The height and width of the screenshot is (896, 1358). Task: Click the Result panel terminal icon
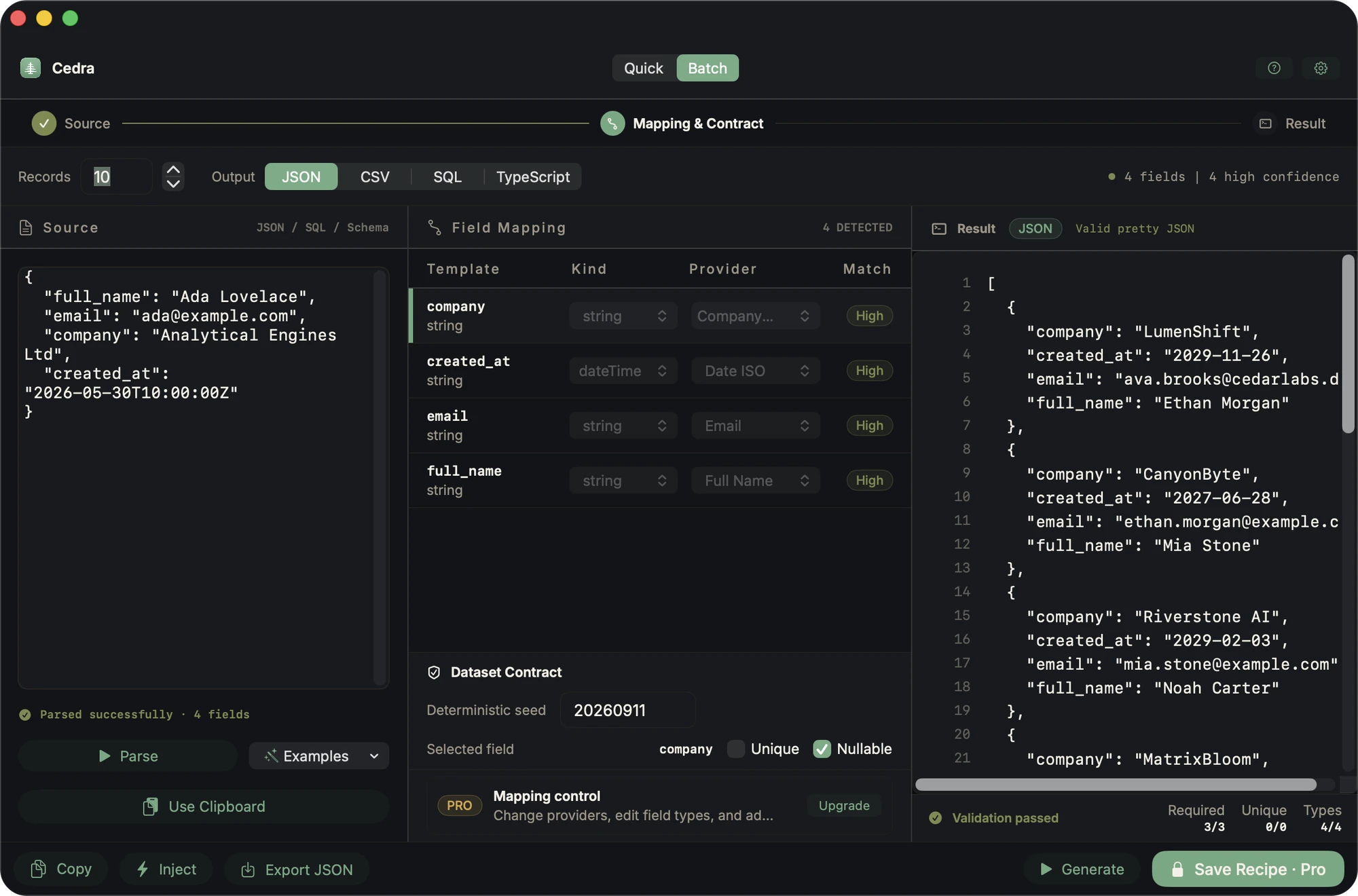click(x=939, y=229)
